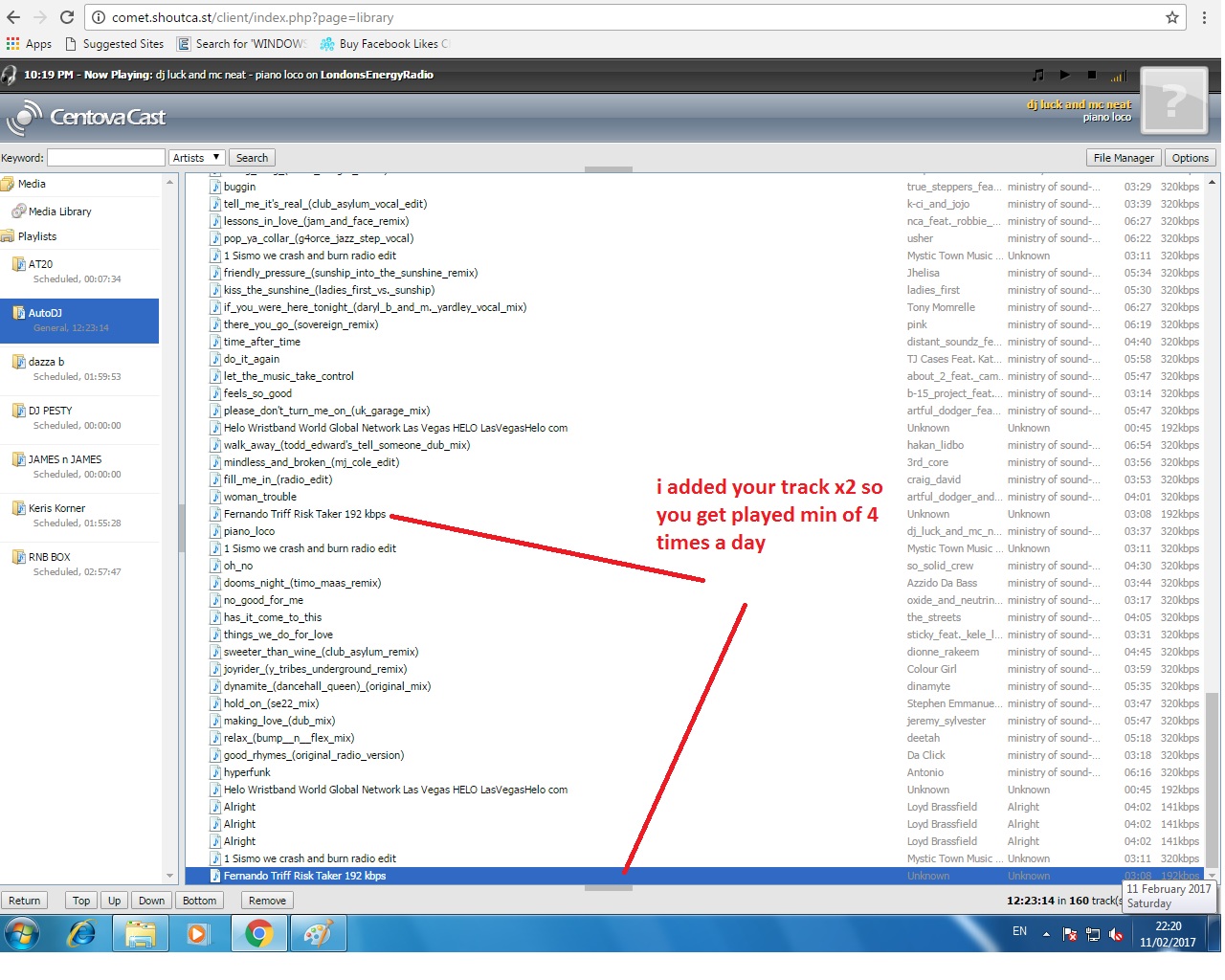Move selected track to Top
This screenshot has width=1225, height=980.
(81, 901)
